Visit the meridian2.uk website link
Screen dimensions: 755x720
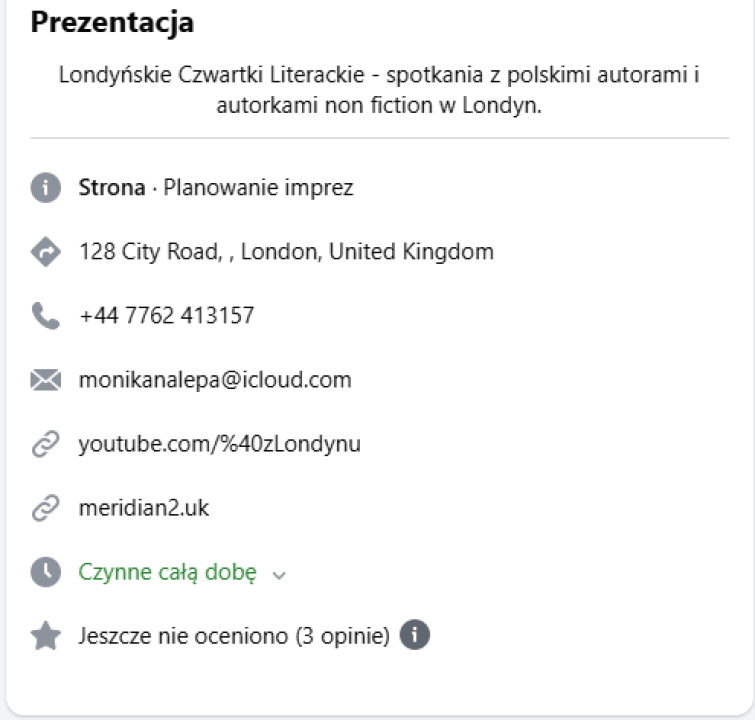click(x=144, y=508)
